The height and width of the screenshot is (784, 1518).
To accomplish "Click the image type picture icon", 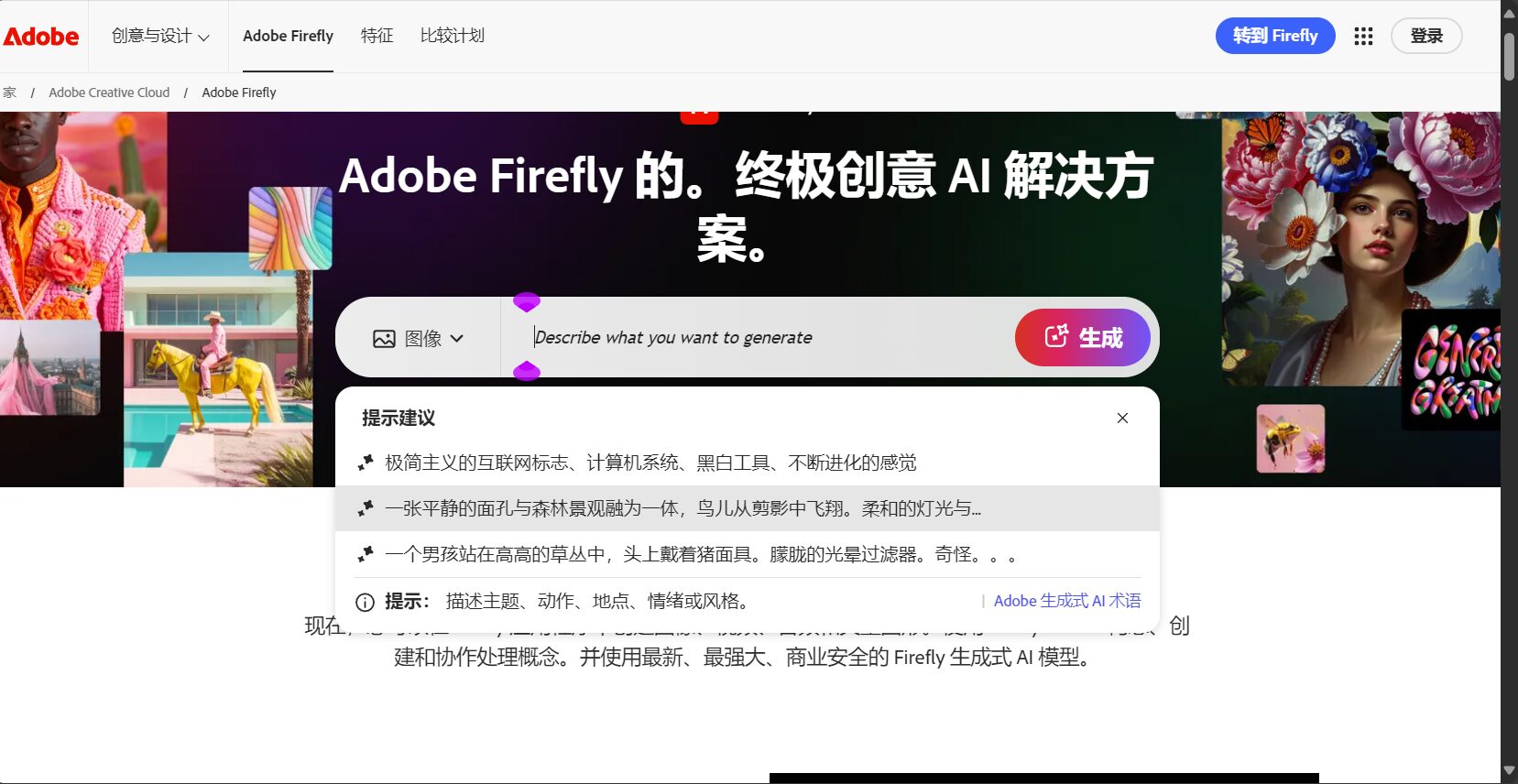I will click(384, 339).
